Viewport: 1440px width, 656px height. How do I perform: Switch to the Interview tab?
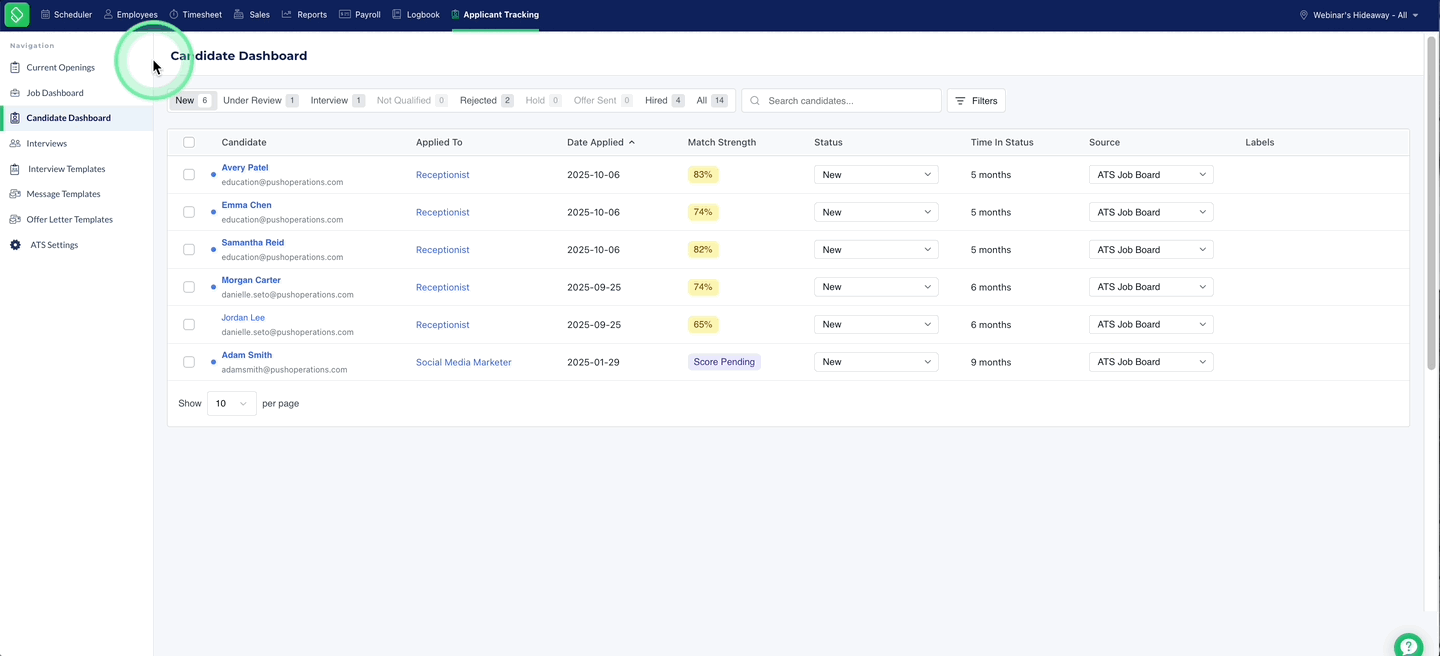point(337,101)
